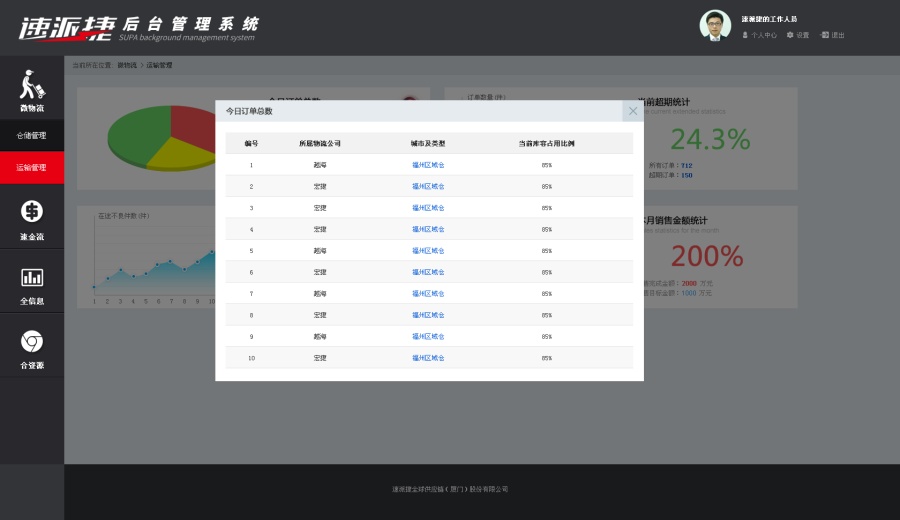Open the 福州区域仓 link in row 8
The width and height of the screenshot is (900, 520).
tap(428, 315)
